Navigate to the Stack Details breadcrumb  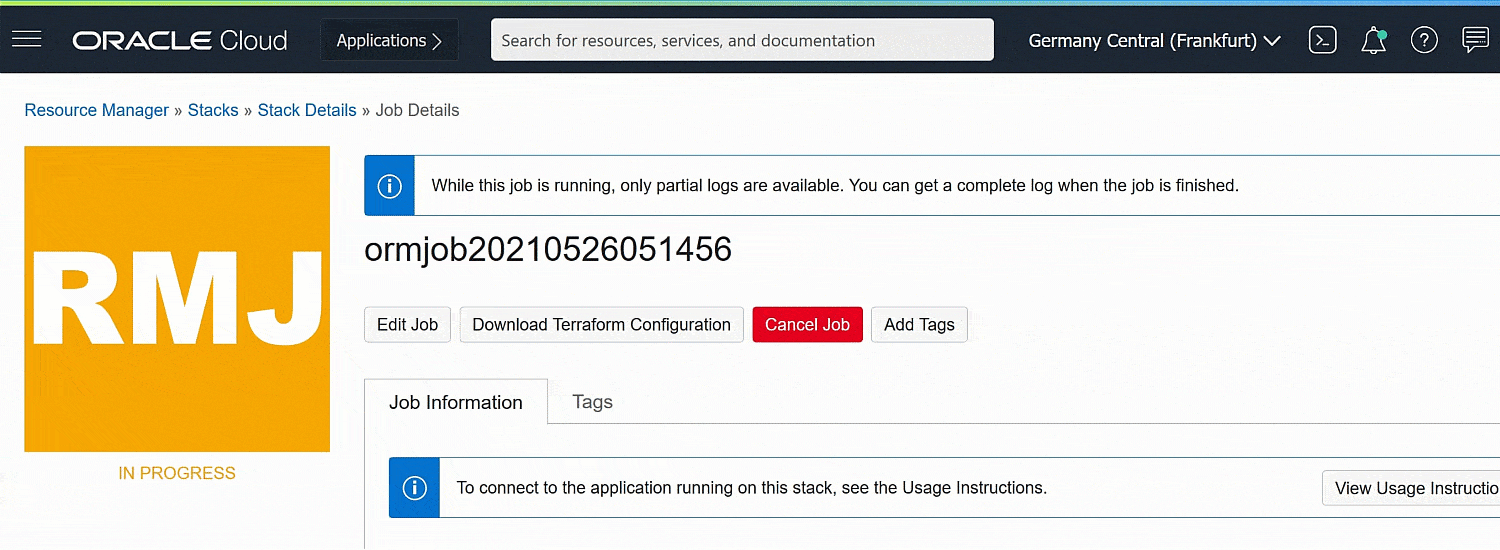pos(307,110)
